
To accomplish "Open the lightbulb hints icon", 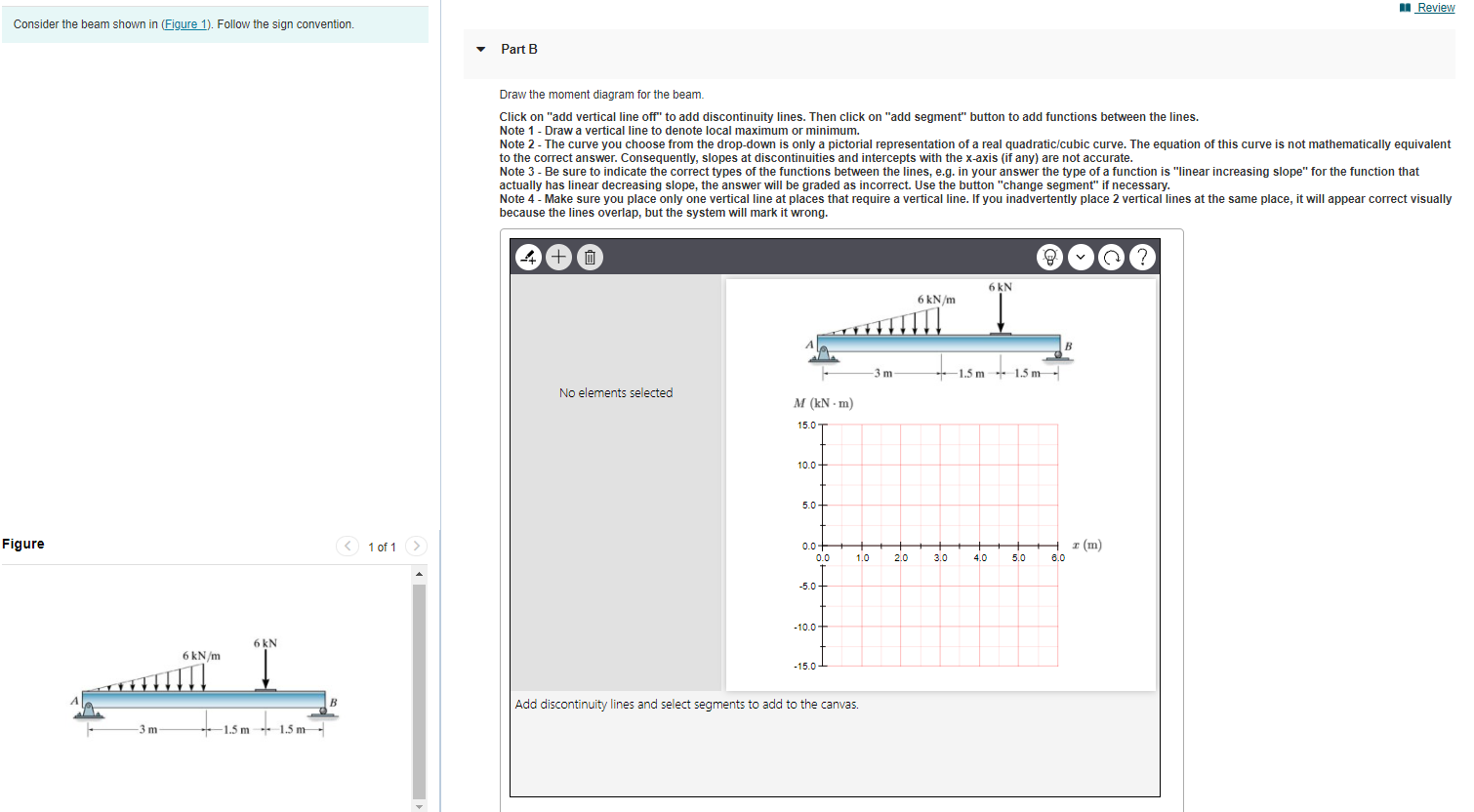I will pyautogui.click(x=1049, y=257).
